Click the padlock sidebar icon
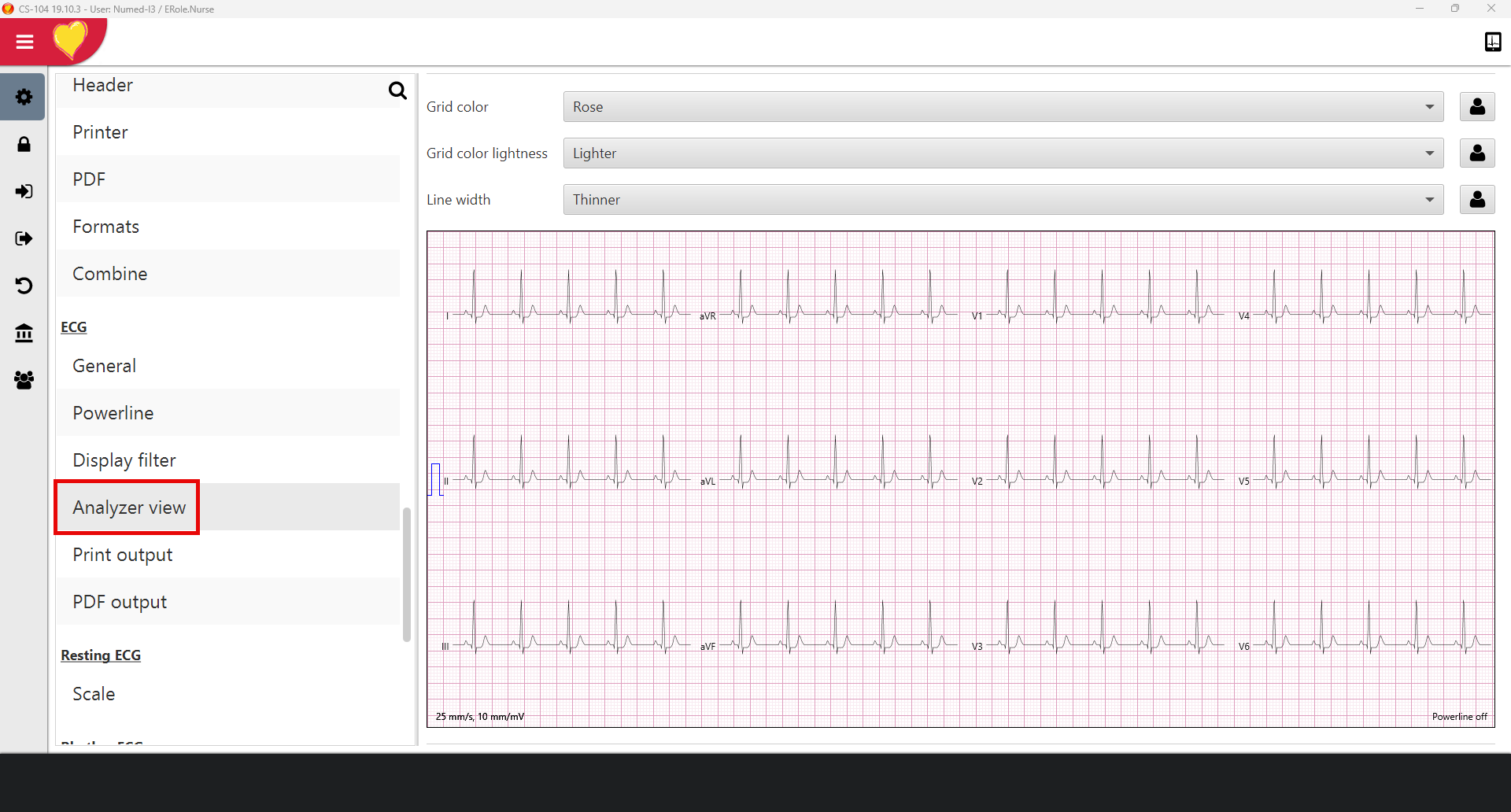This screenshot has width=1511, height=812. pyautogui.click(x=24, y=145)
